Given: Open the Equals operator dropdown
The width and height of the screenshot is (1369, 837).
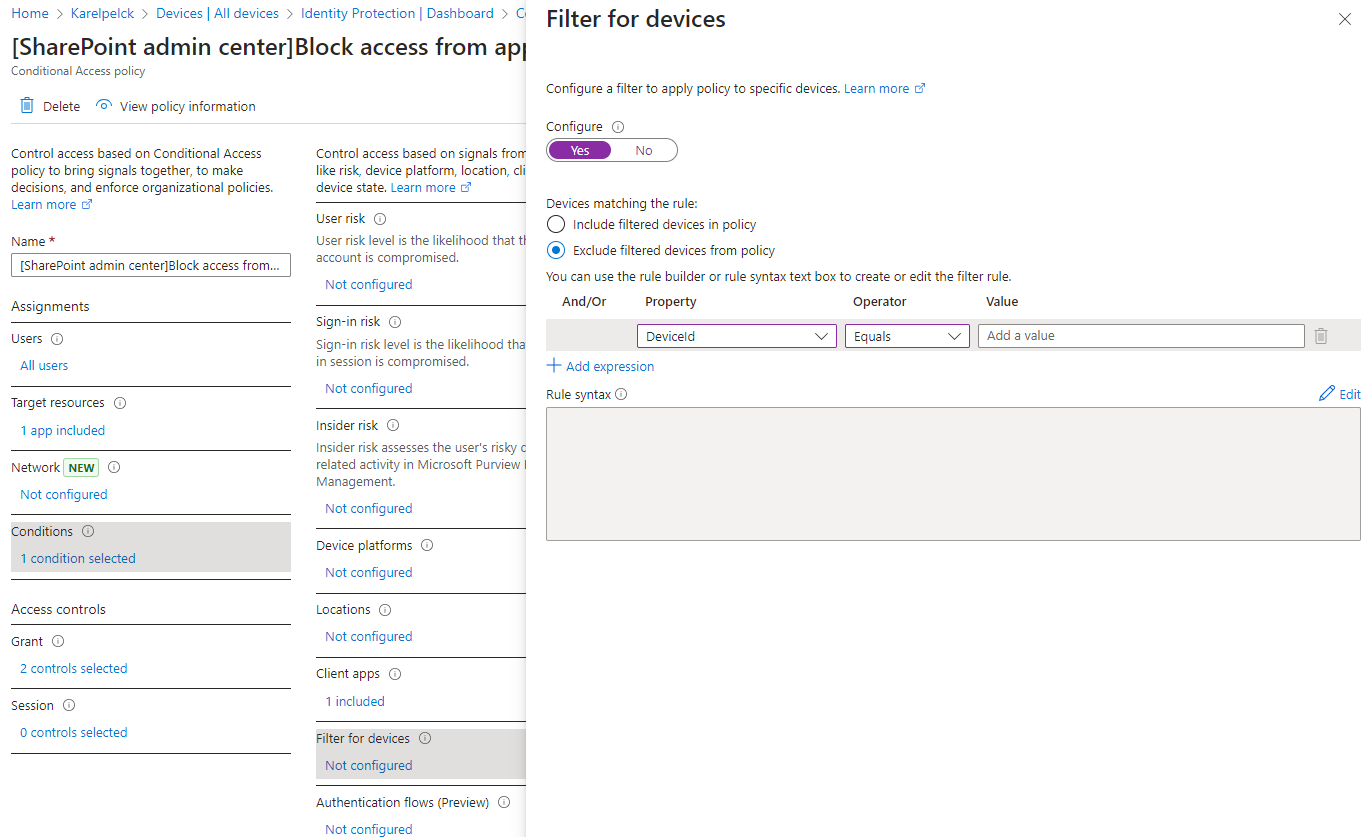Looking at the screenshot, I should pos(906,337).
